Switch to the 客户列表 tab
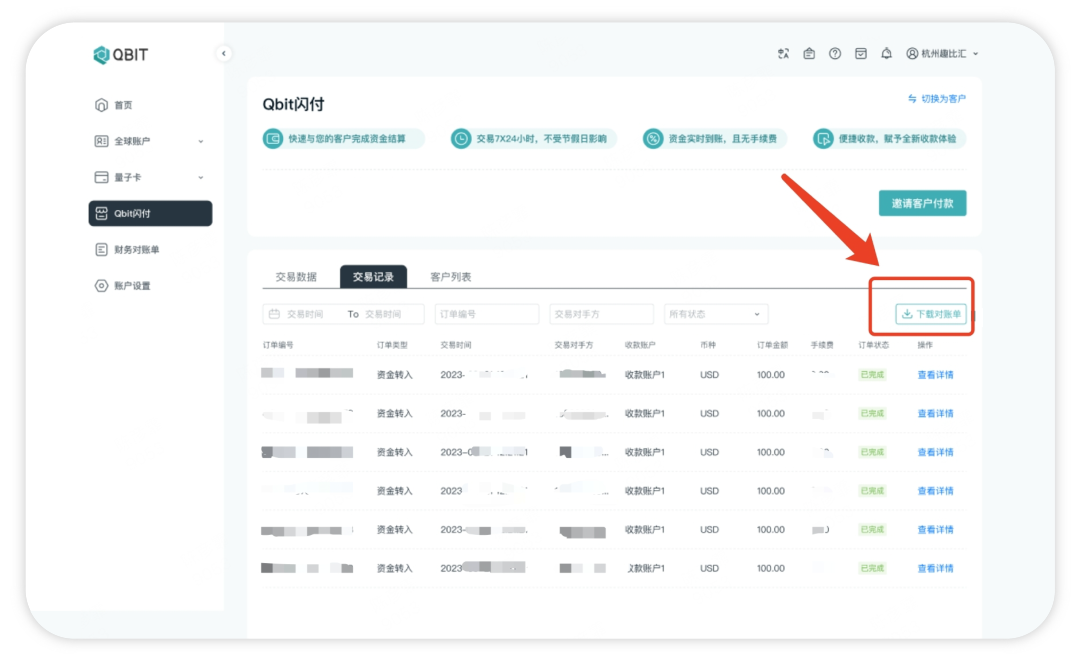Image resolution: width=1080 pixels, height=662 pixels. 450,277
